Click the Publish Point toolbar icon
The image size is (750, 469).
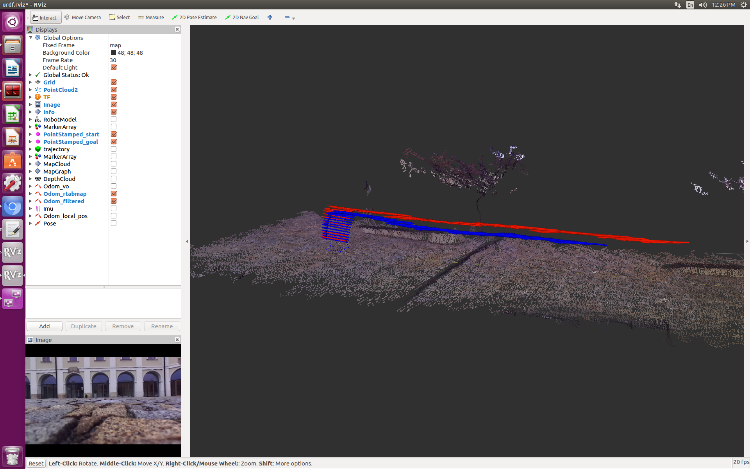click(269, 17)
